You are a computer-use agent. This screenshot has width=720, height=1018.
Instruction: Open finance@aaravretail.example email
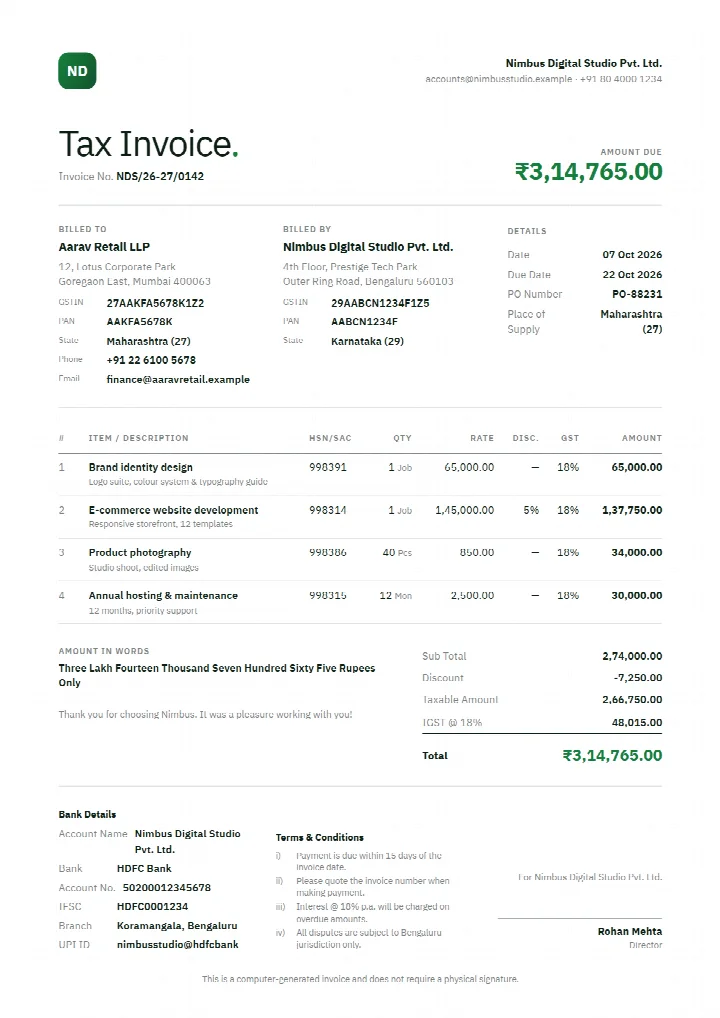pos(178,379)
